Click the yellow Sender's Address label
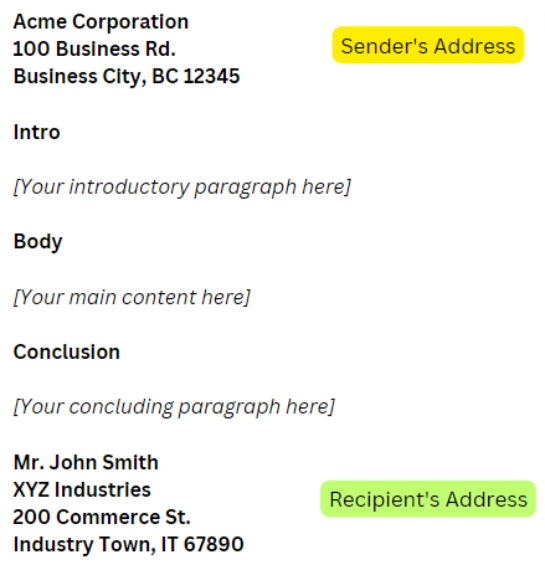Screen dimensions: 545x570 click(428, 45)
